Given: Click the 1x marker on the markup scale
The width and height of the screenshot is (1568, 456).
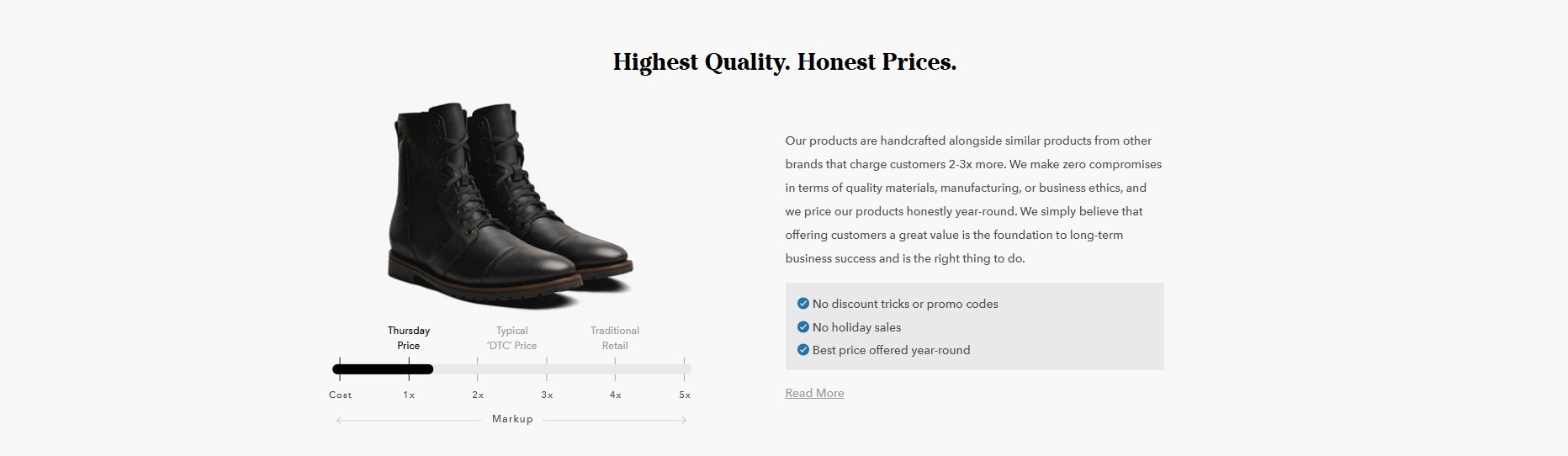Looking at the screenshot, I should [x=409, y=395].
